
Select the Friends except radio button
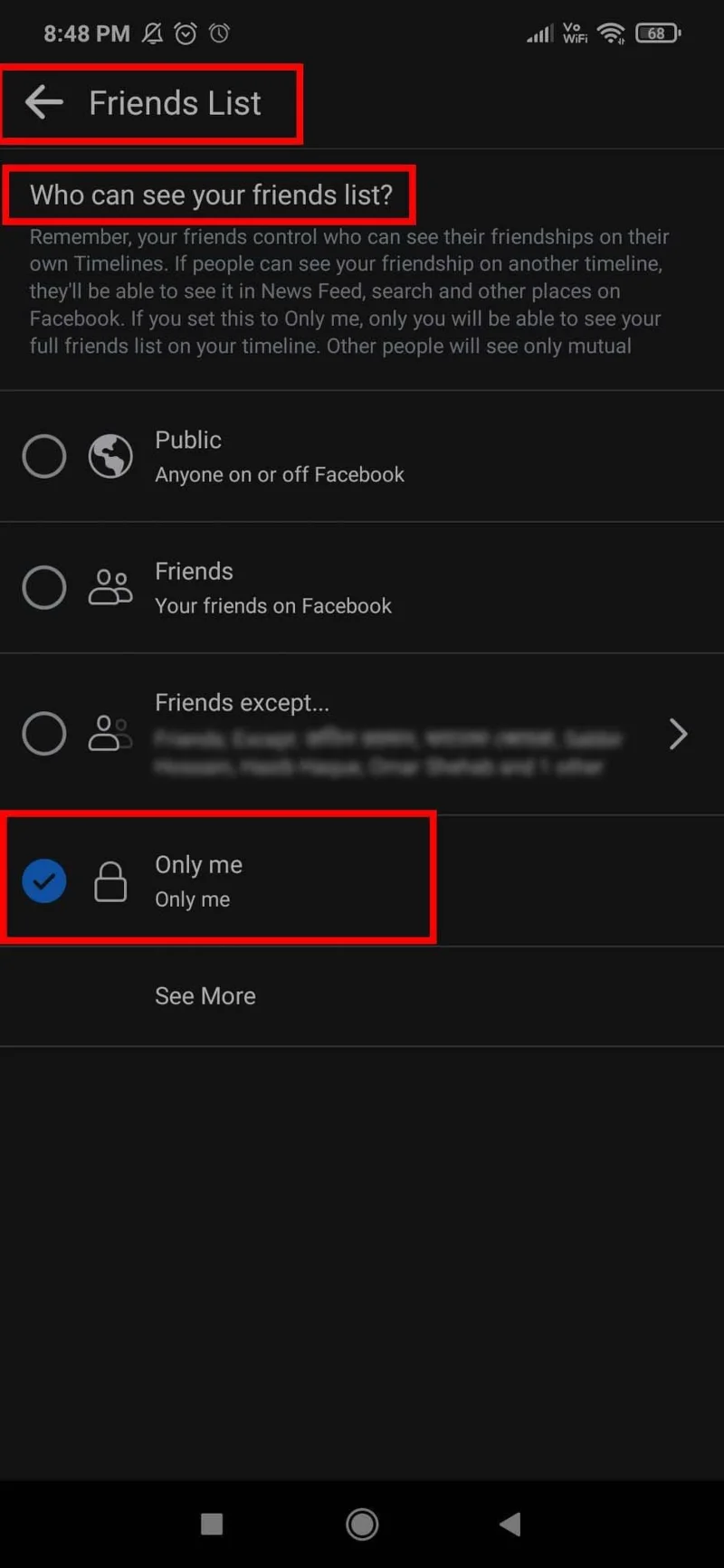click(43, 734)
